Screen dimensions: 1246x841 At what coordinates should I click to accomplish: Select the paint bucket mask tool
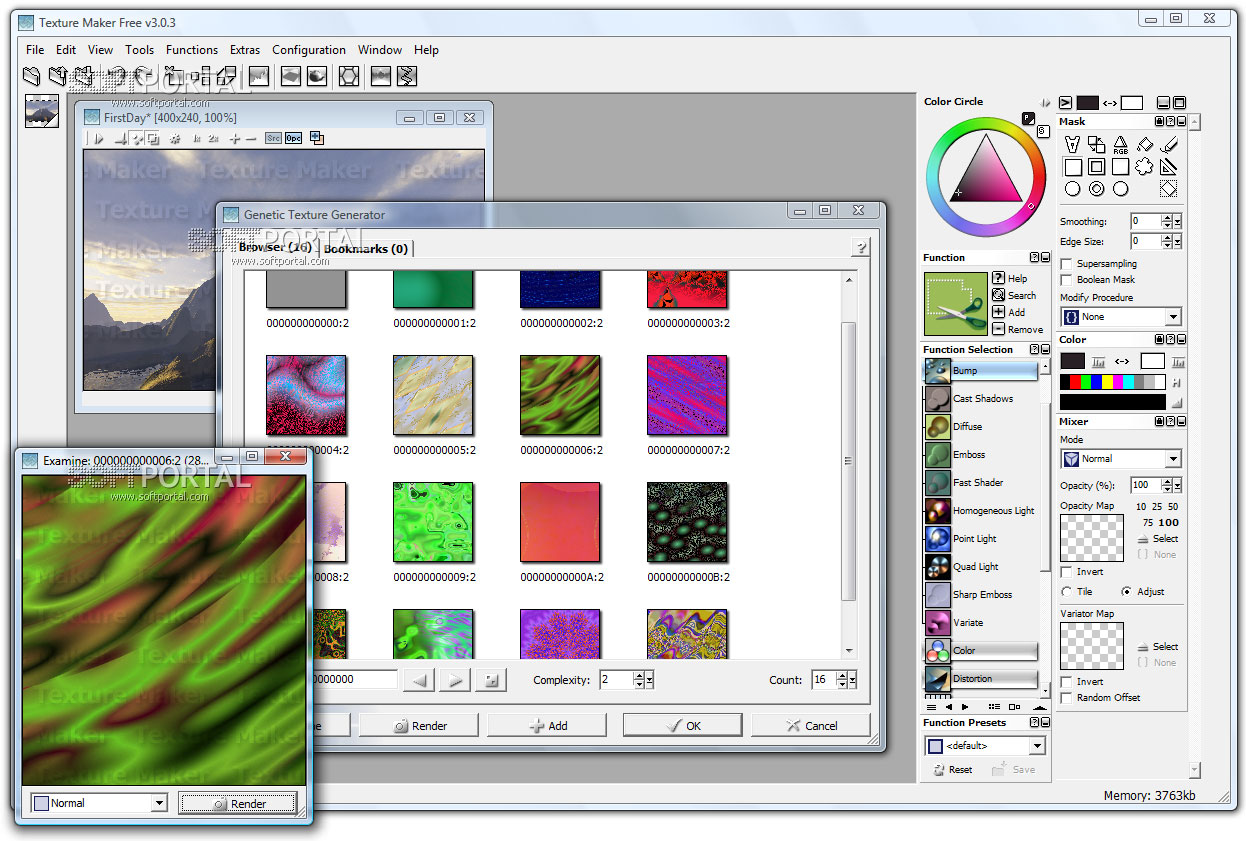[1144, 144]
